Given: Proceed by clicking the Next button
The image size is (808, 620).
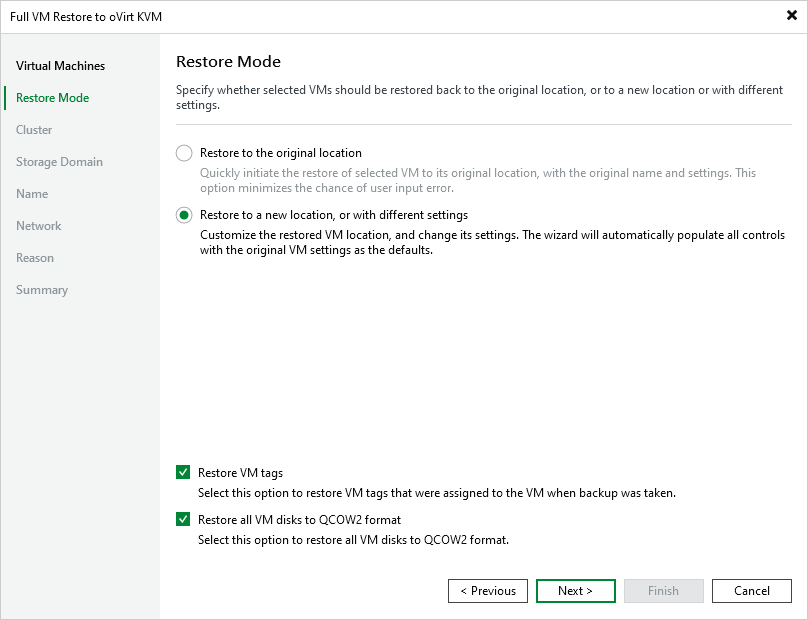Looking at the screenshot, I should click(575, 590).
